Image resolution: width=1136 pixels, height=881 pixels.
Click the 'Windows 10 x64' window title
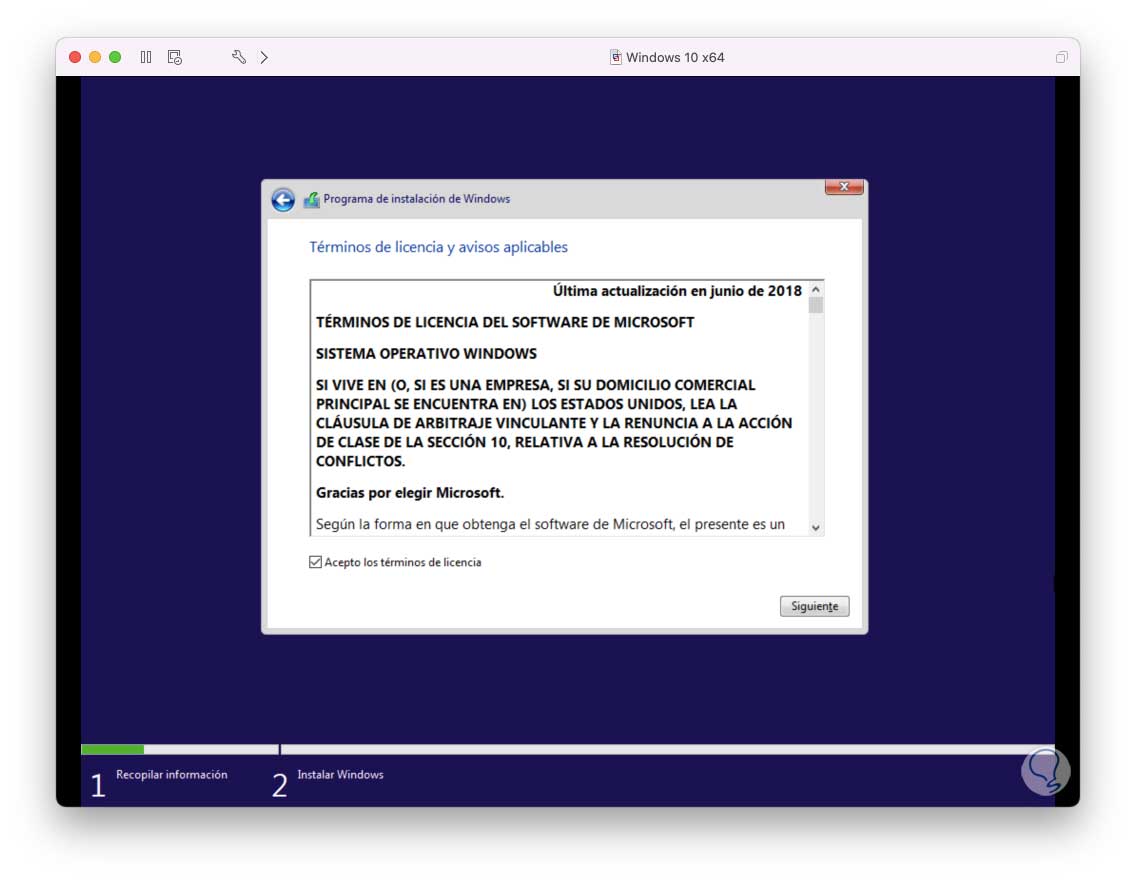[675, 57]
